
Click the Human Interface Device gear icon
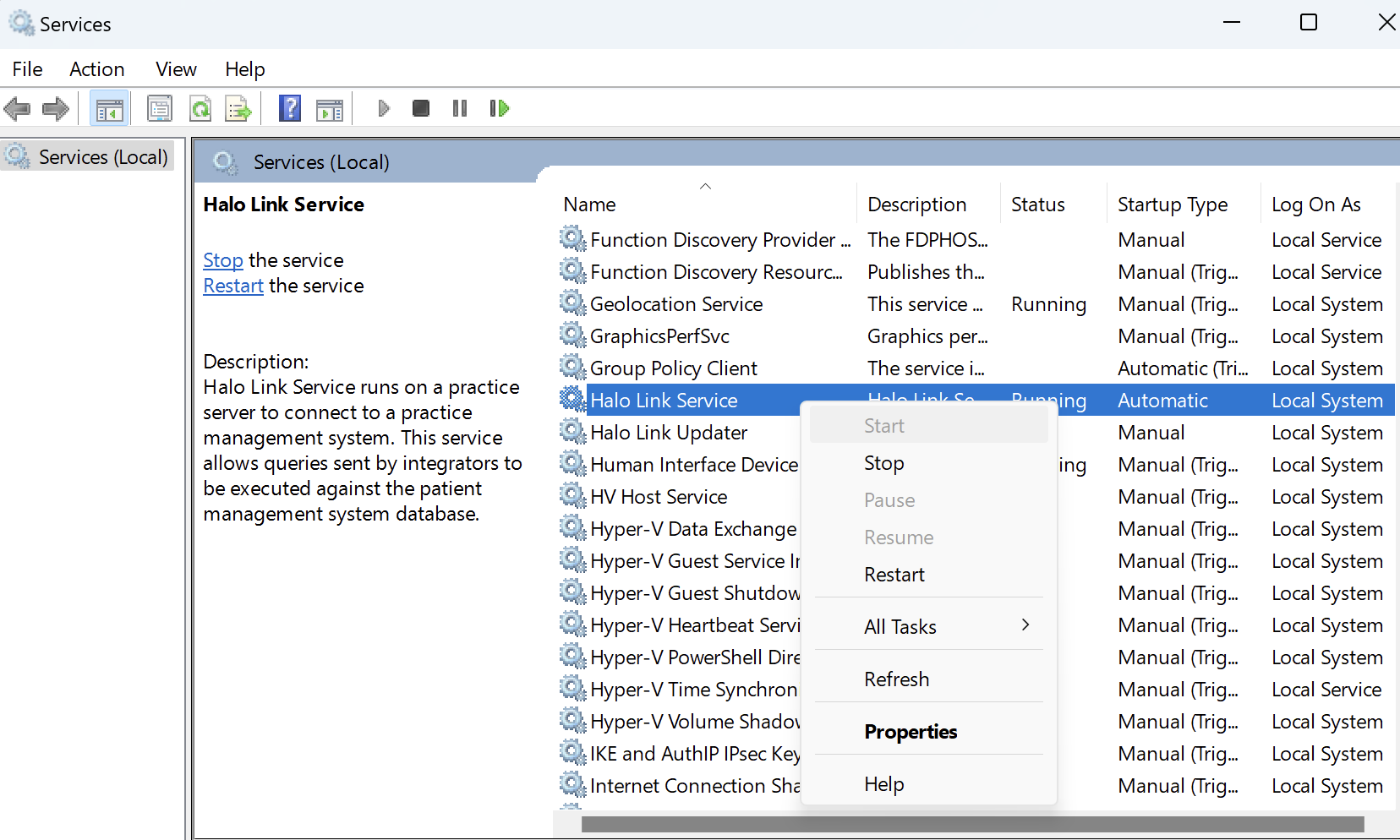[x=572, y=463]
